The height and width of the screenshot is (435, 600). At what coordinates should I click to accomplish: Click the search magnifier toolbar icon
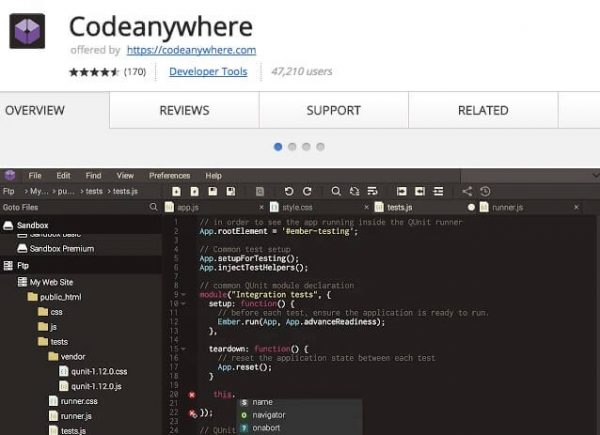click(336, 191)
